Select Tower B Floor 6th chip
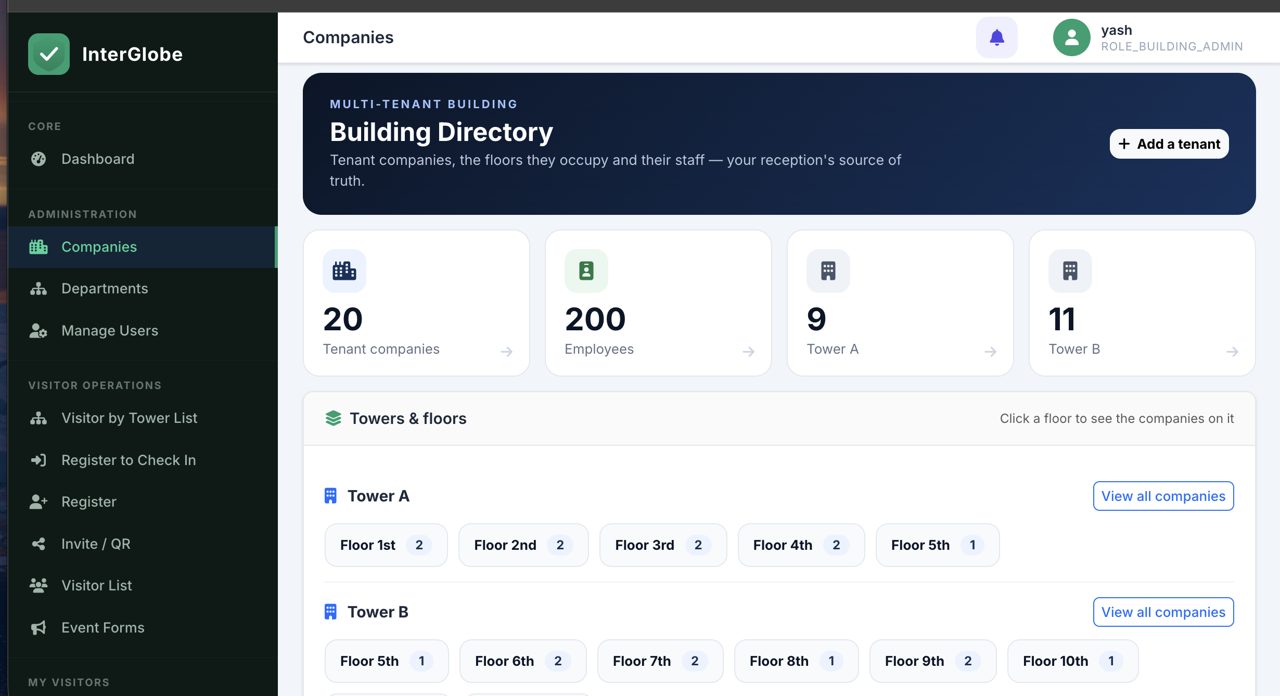The width and height of the screenshot is (1280, 696). [x=523, y=661]
